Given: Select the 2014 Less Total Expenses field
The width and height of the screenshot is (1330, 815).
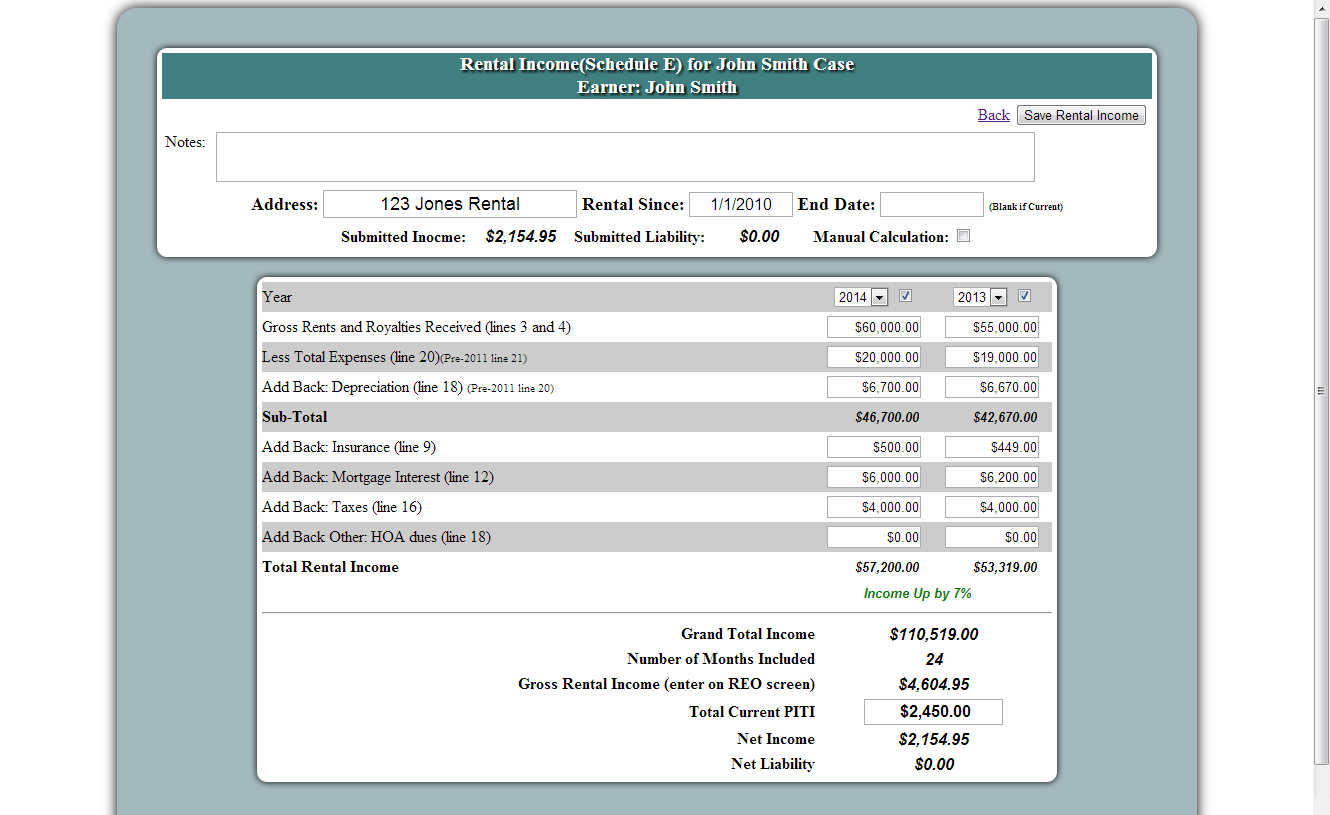Looking at the screenshot, I should pyautogui.click(x=873, y=356).
